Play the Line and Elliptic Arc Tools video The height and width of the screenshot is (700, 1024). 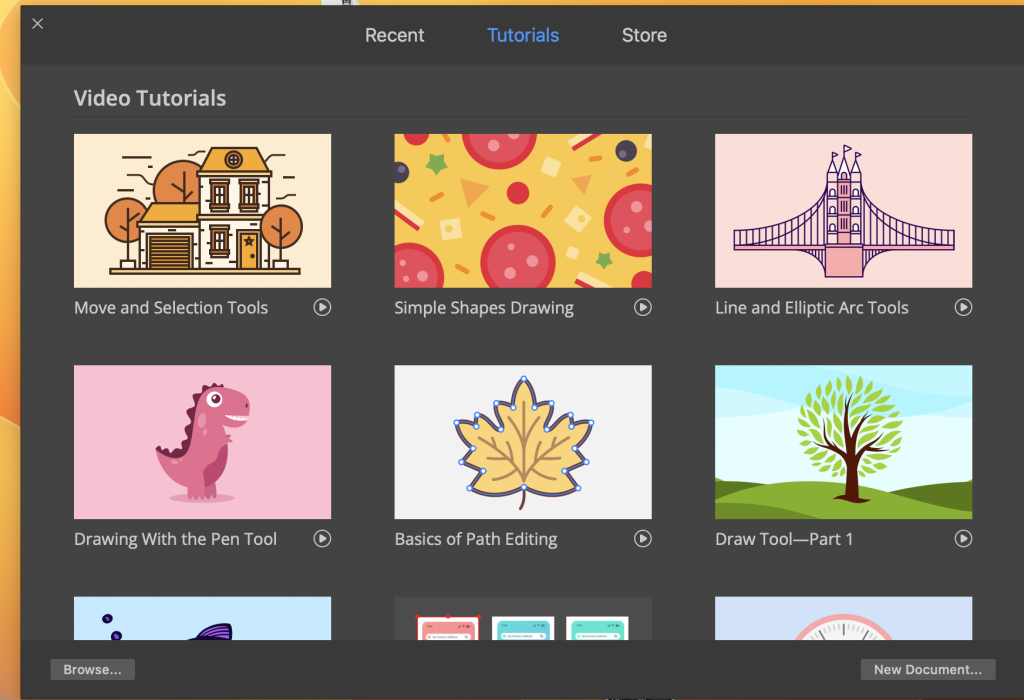pos(963,307)
